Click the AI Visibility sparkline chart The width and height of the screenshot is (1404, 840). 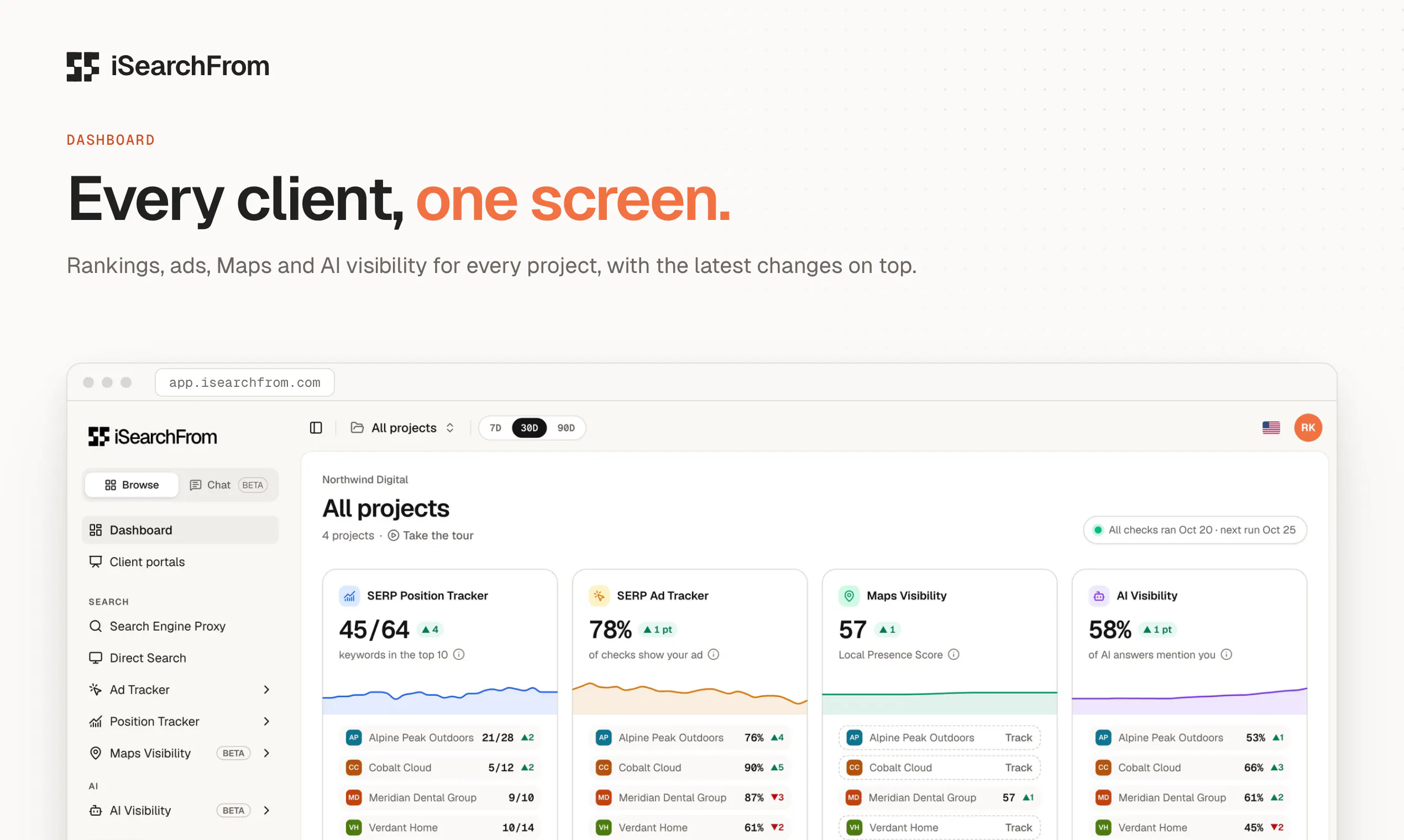click(x=1190, y=701)
